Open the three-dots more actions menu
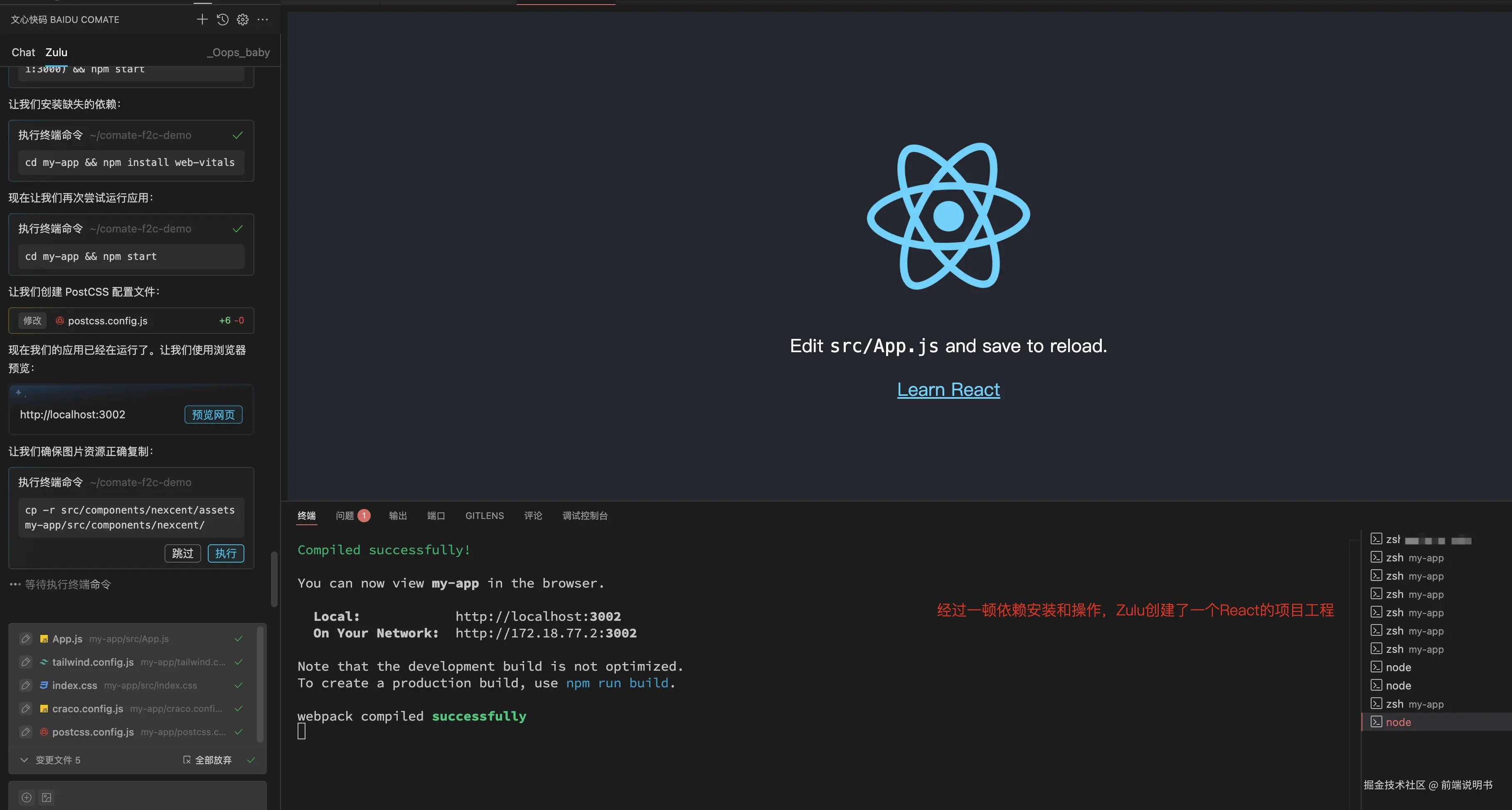The width and height of the screenshot is (1512, 810). (x=263, y=20)
